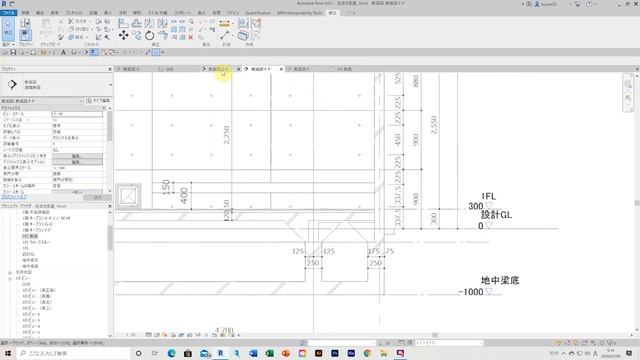Close the Project Browser panel

pos(109,206)
